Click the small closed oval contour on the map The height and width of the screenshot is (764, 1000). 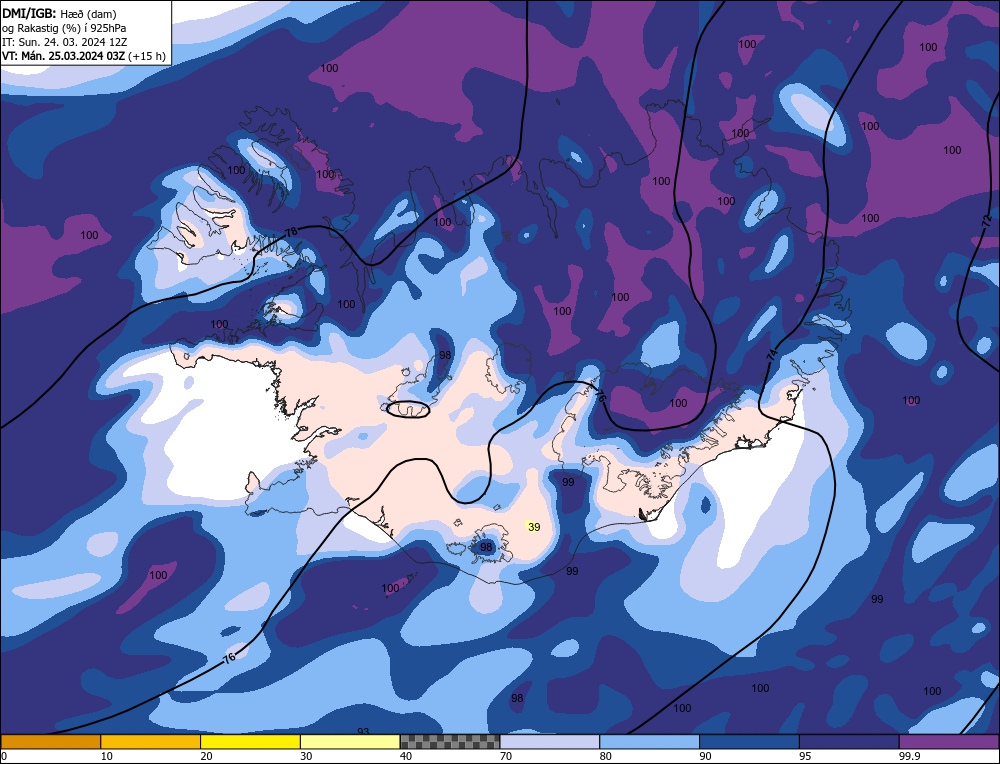pos(408,409)
